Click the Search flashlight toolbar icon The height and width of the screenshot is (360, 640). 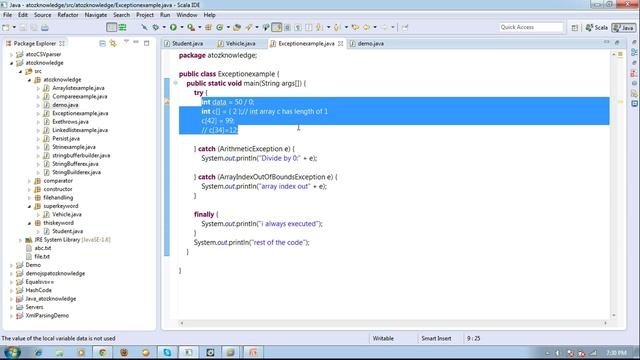pyautogui.click(x=249, y=27)
